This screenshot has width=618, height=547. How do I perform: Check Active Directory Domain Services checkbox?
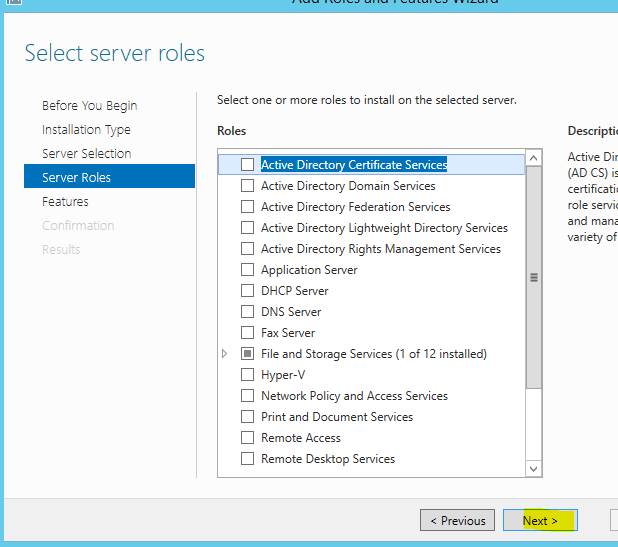coord(247,185)
